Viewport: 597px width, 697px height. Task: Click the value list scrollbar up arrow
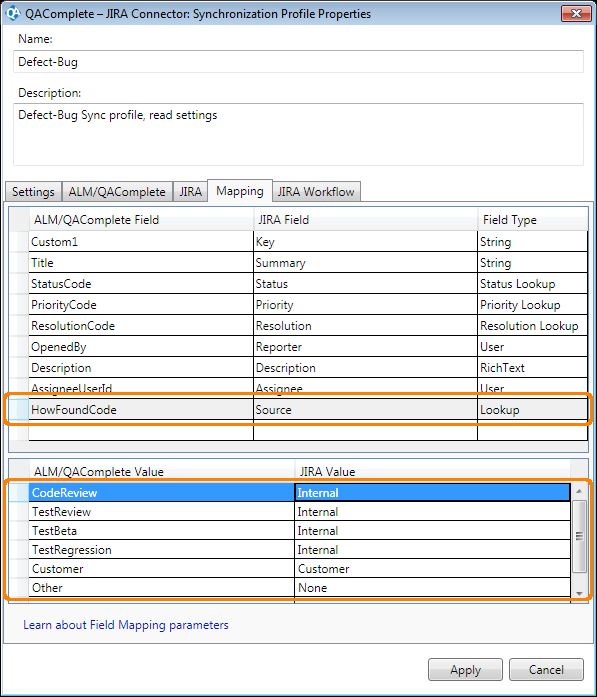579,491
